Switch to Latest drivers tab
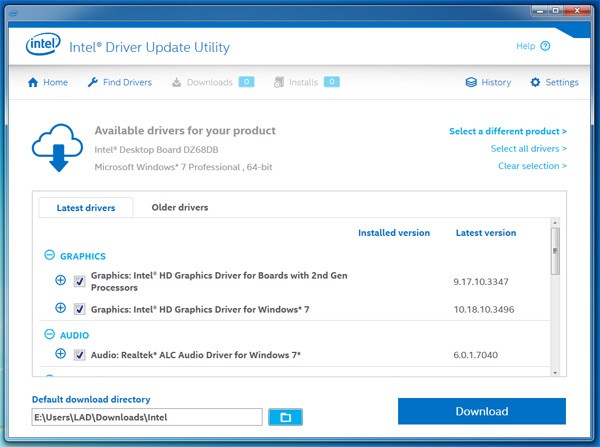Screen dimensions: 600x447 coord(86,208)
